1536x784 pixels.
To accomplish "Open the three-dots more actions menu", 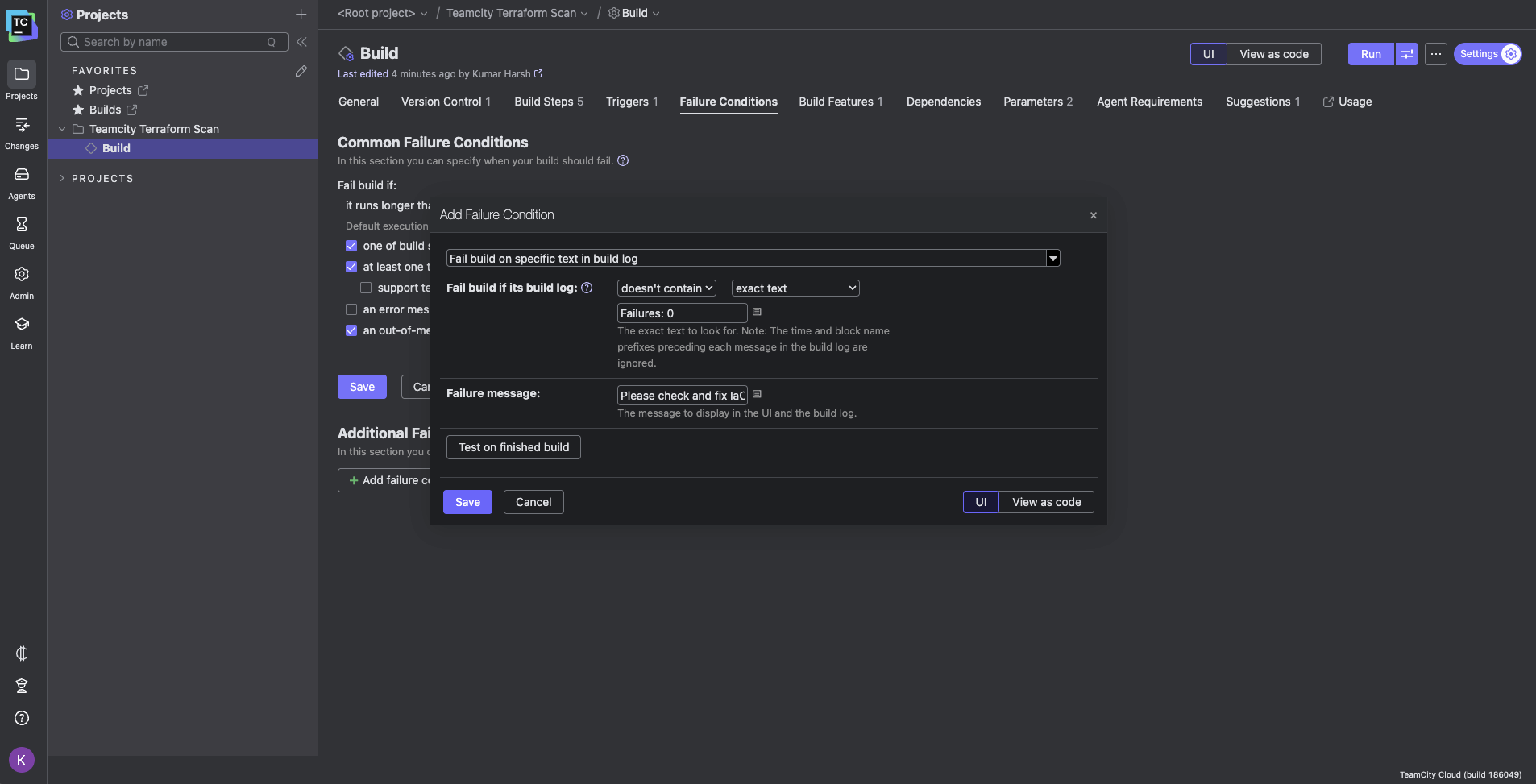I will [x=1436, y=54].
